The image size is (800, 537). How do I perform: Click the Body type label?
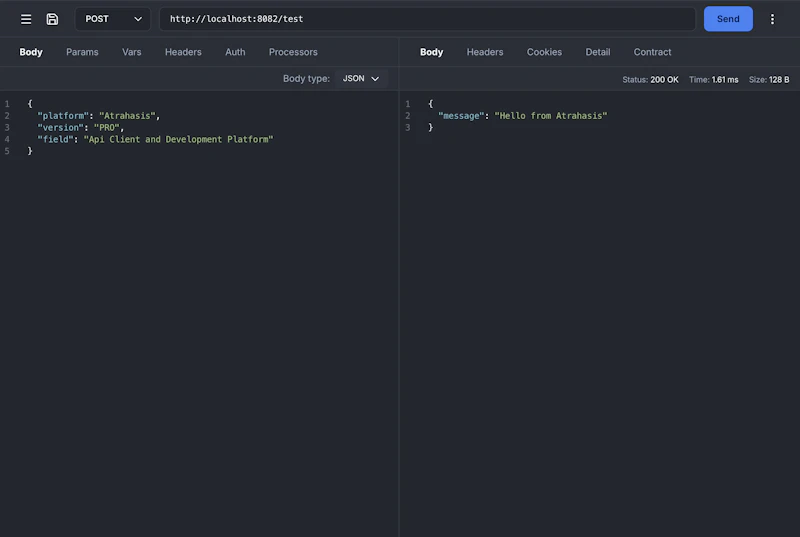click(x=306, y=79)
